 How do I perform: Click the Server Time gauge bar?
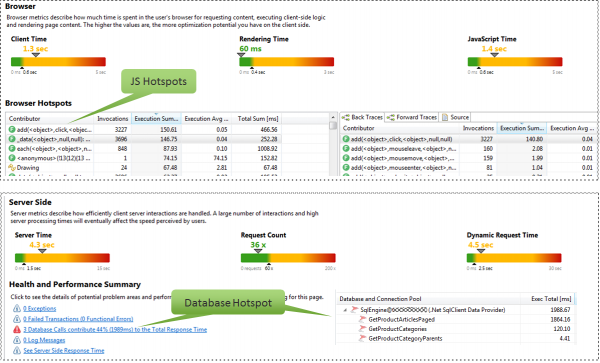click(x=62, y=258)
